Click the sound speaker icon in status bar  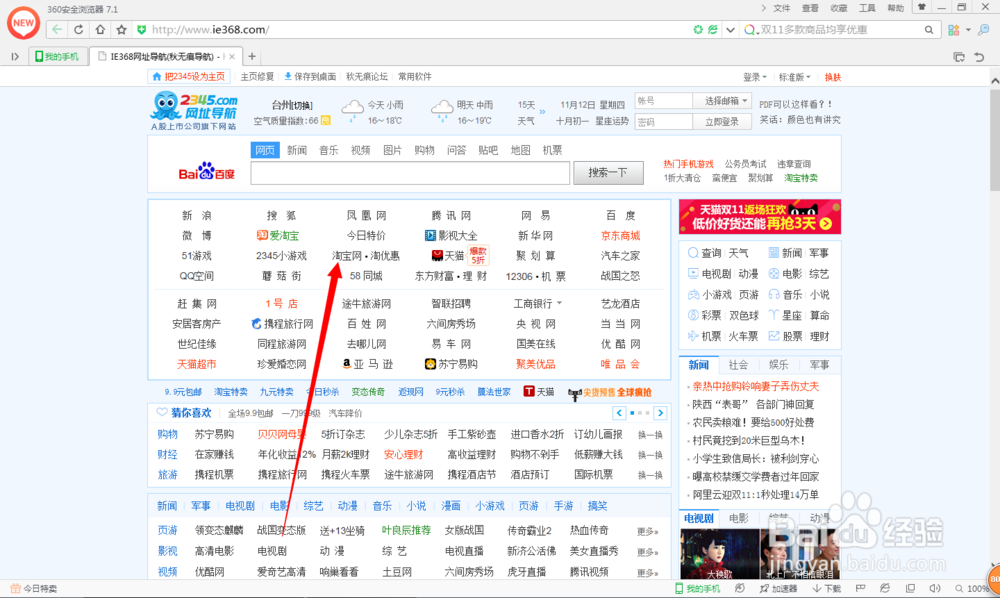935,588
